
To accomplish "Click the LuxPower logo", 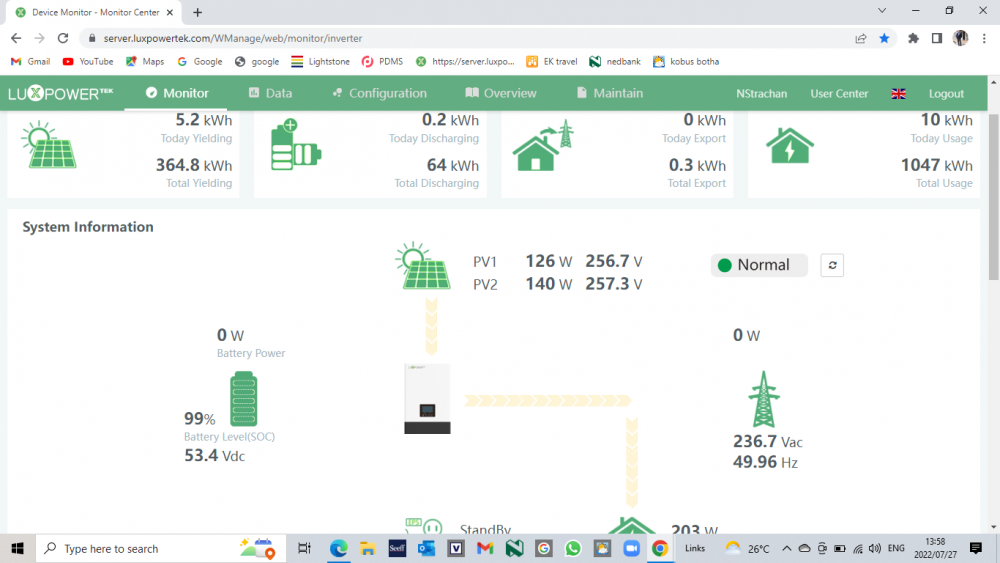I will [61, 94].
